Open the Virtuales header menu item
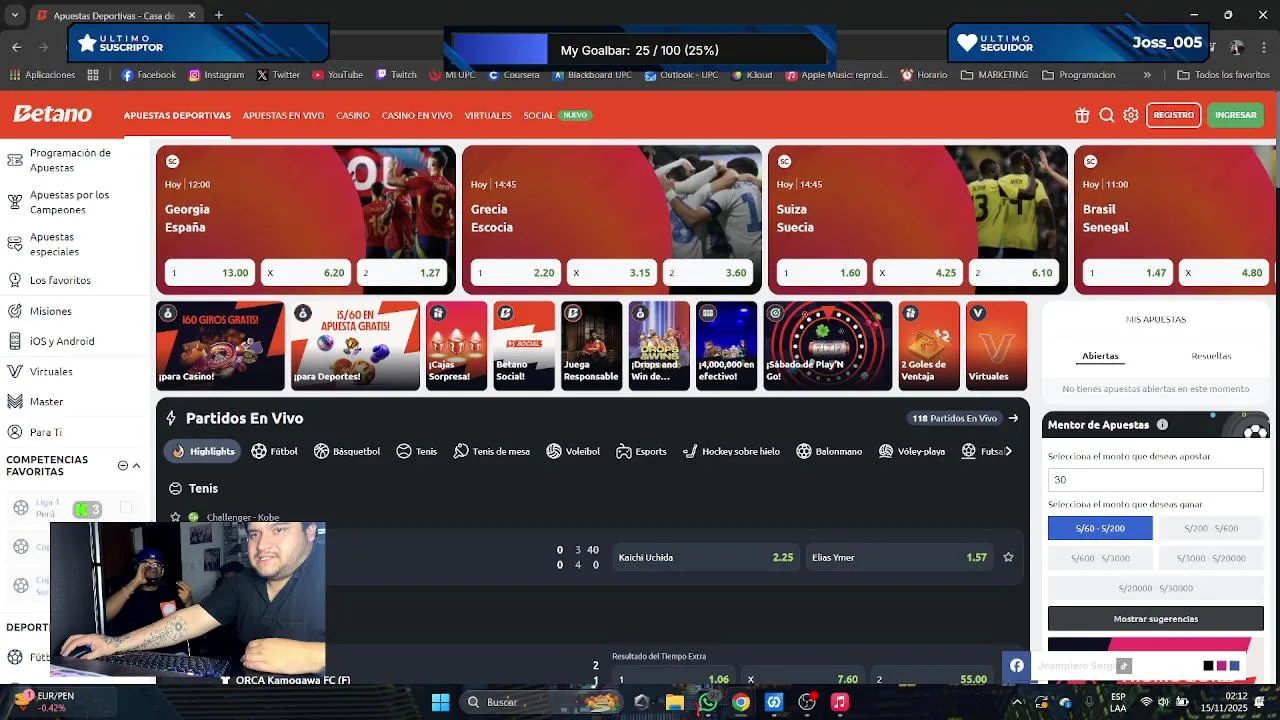Screen dimensions: 1280x720 tap(488, 115)
